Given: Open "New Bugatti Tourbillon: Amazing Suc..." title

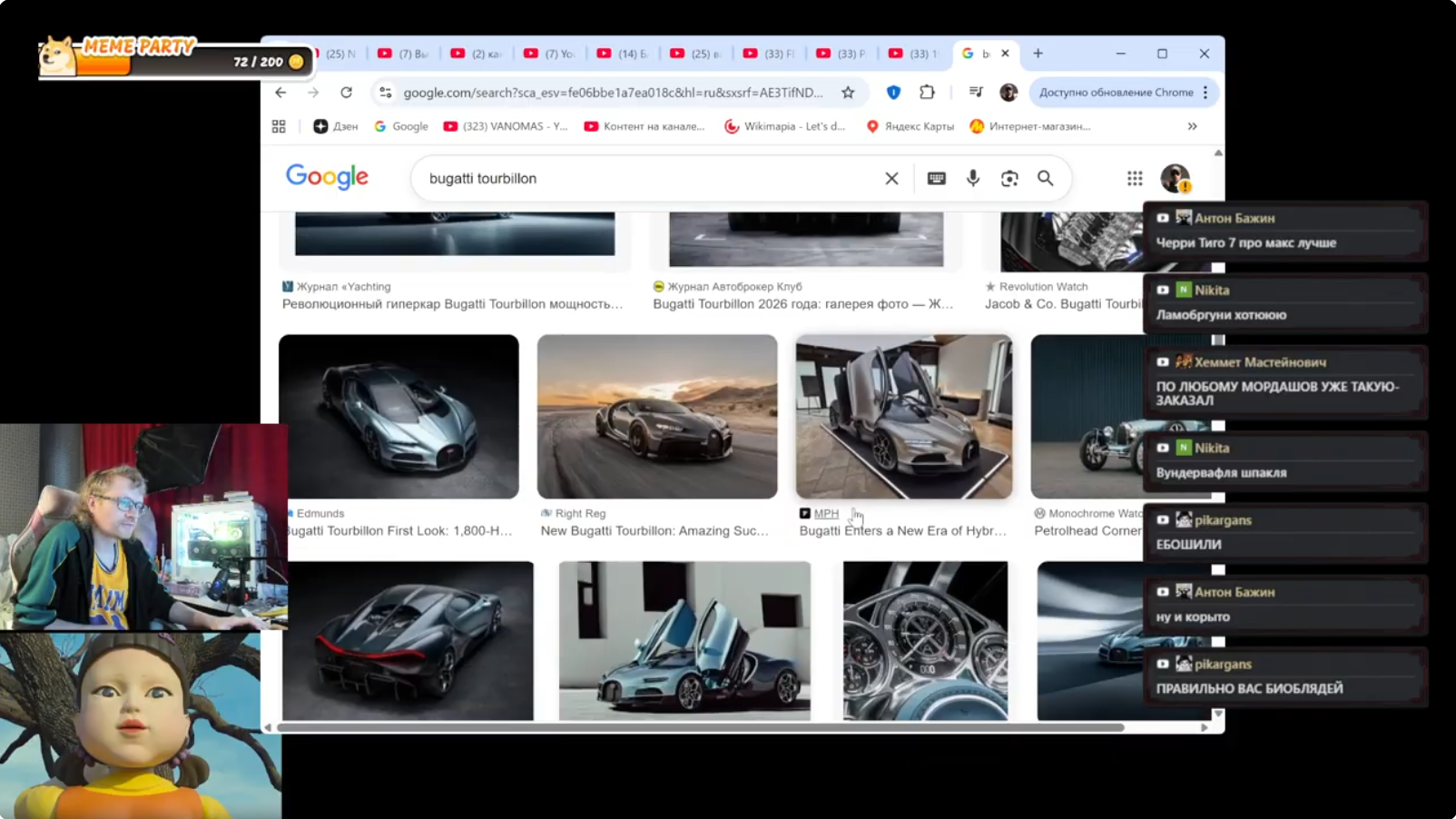Looking at the screenshot, I should (654, 531).
